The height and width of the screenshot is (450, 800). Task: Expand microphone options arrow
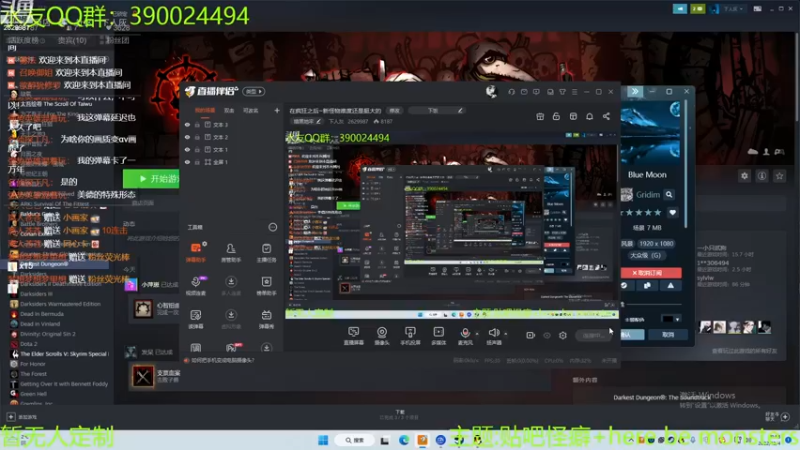click(x=477, y=334)
